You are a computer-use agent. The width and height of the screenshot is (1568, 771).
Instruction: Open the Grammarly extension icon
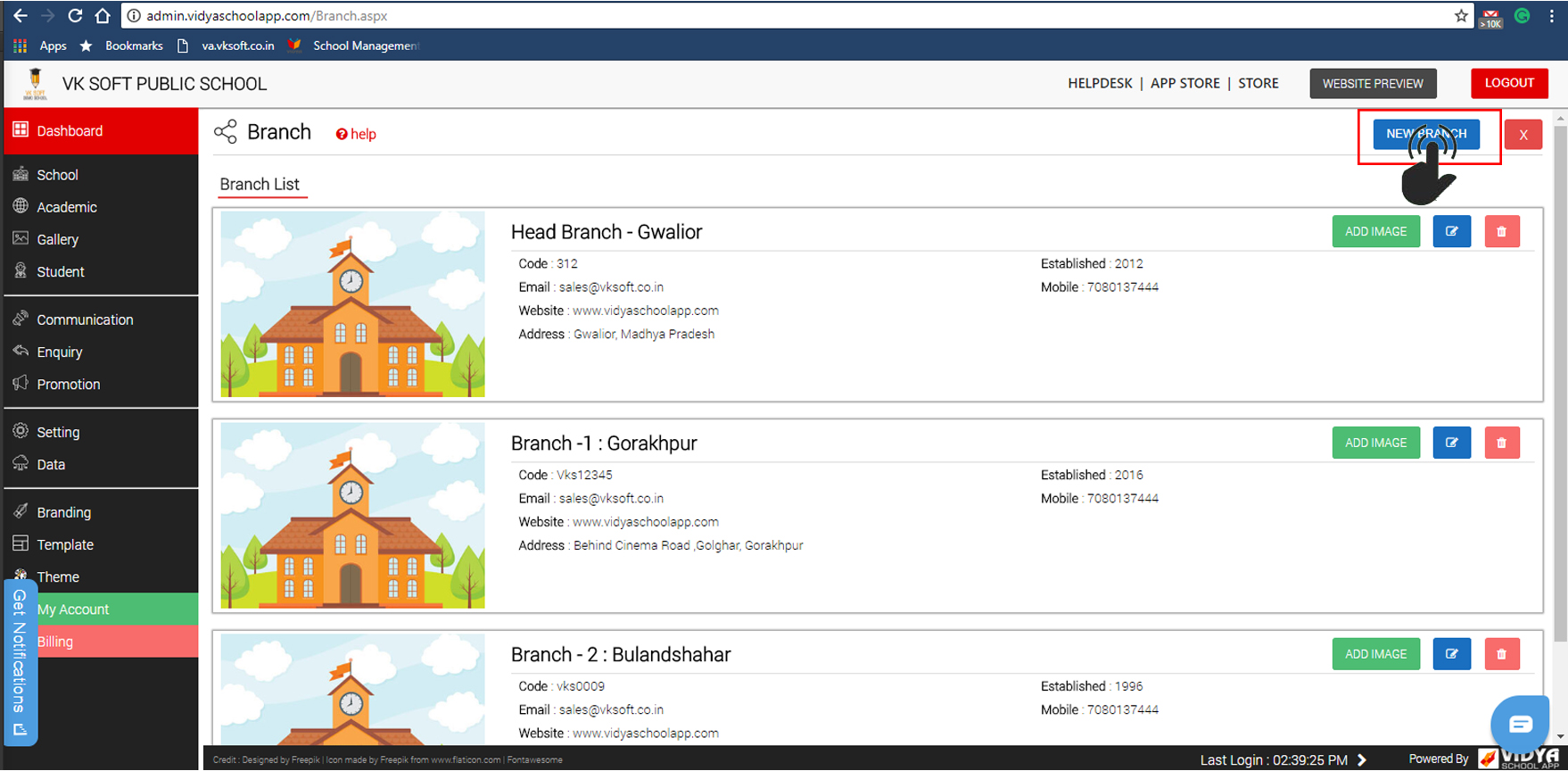click(x=1523, y=15)
